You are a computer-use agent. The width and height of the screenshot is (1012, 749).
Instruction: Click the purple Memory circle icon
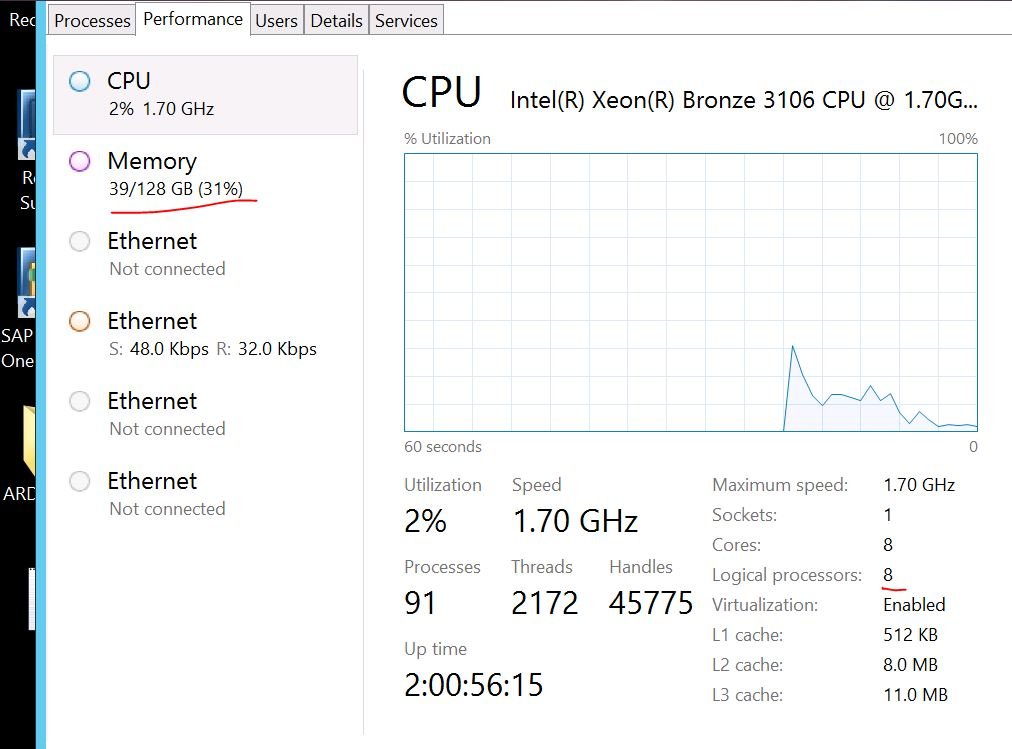click(x=79, y=161)
